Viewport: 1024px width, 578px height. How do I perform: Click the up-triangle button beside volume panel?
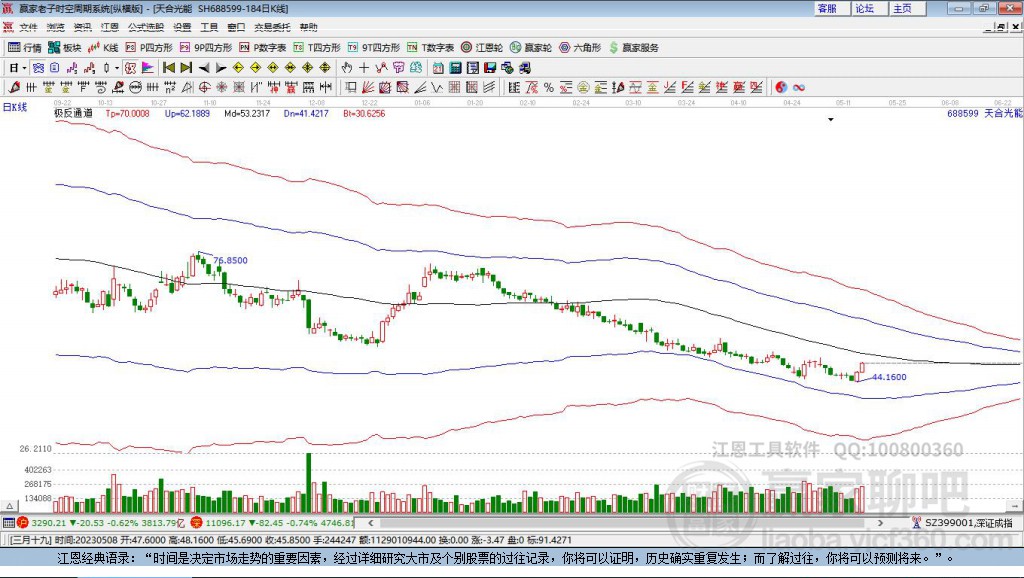pyautogui.click(x=10, y=506)
